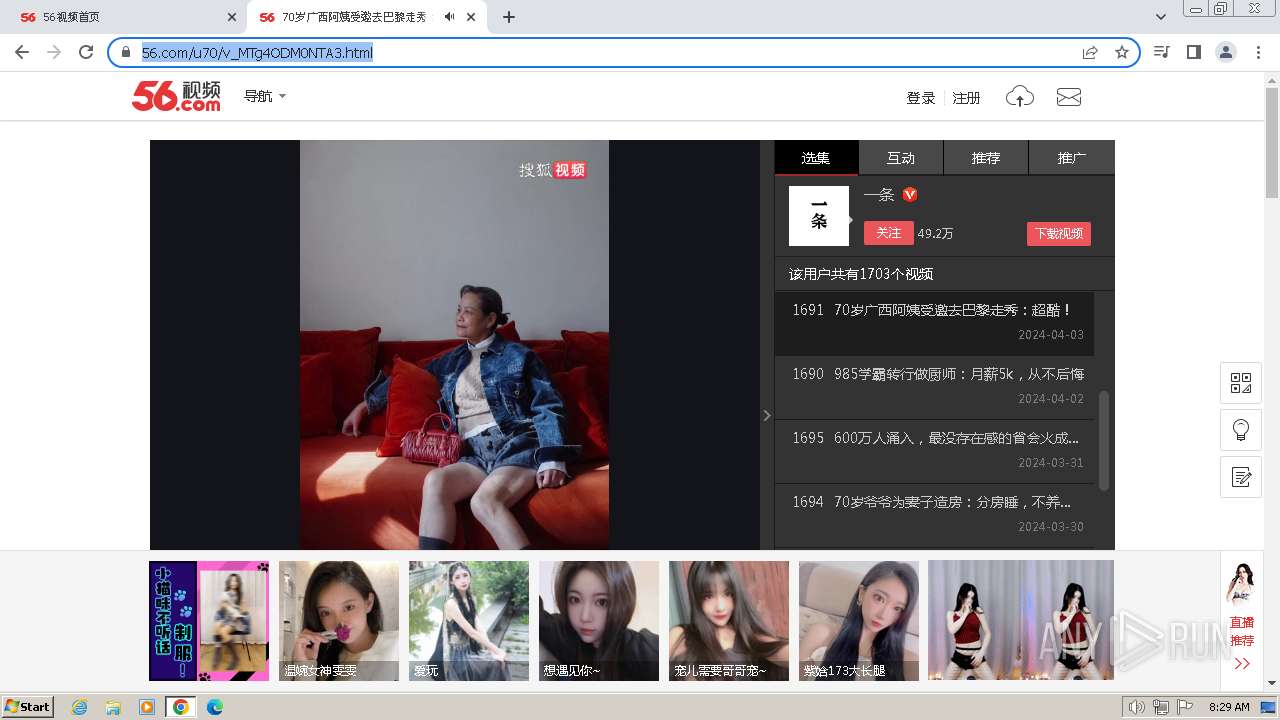Open the QR code side icon

(1241, 383)
